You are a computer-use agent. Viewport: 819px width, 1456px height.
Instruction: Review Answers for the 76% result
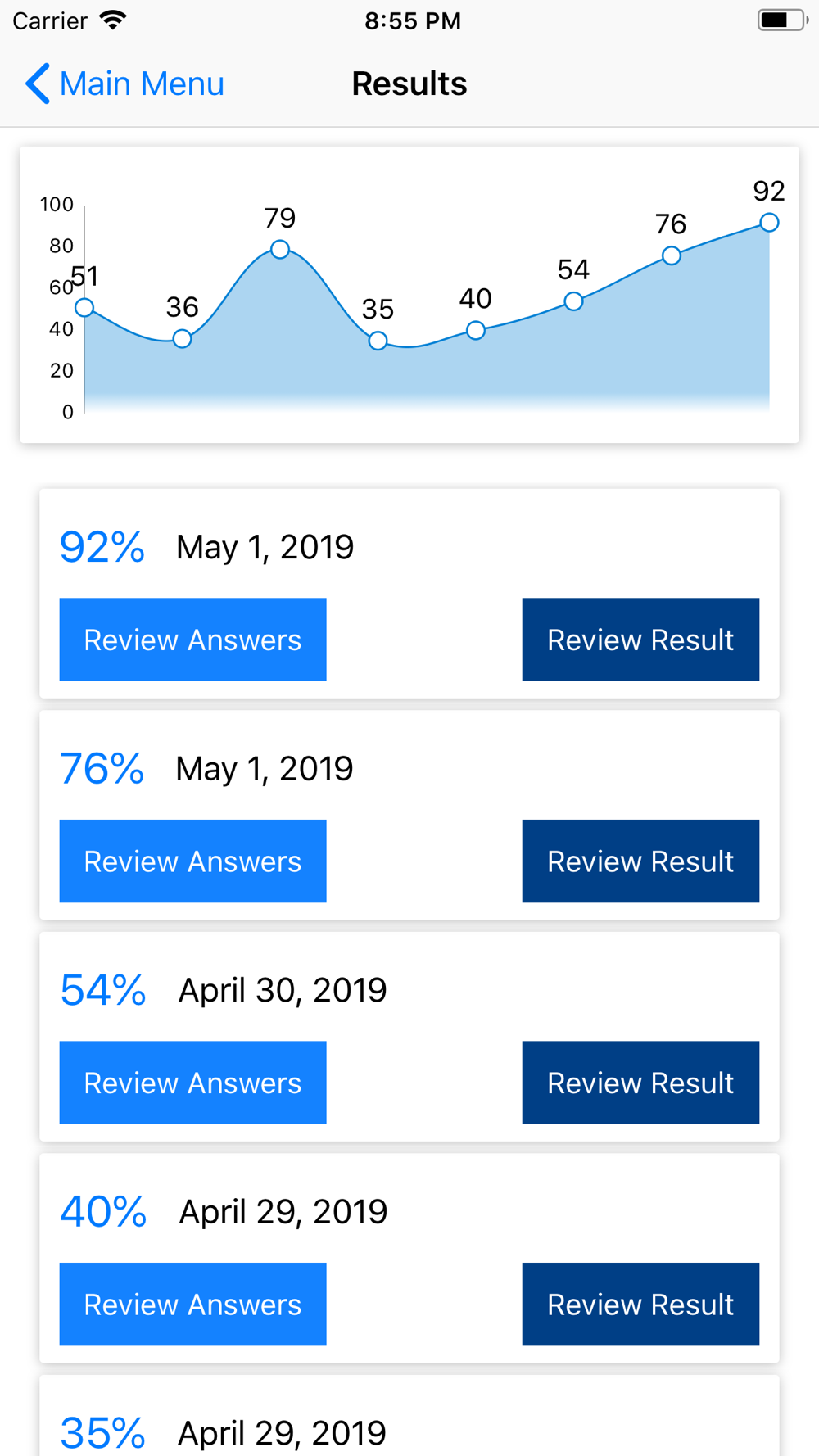tap(192, 861)
